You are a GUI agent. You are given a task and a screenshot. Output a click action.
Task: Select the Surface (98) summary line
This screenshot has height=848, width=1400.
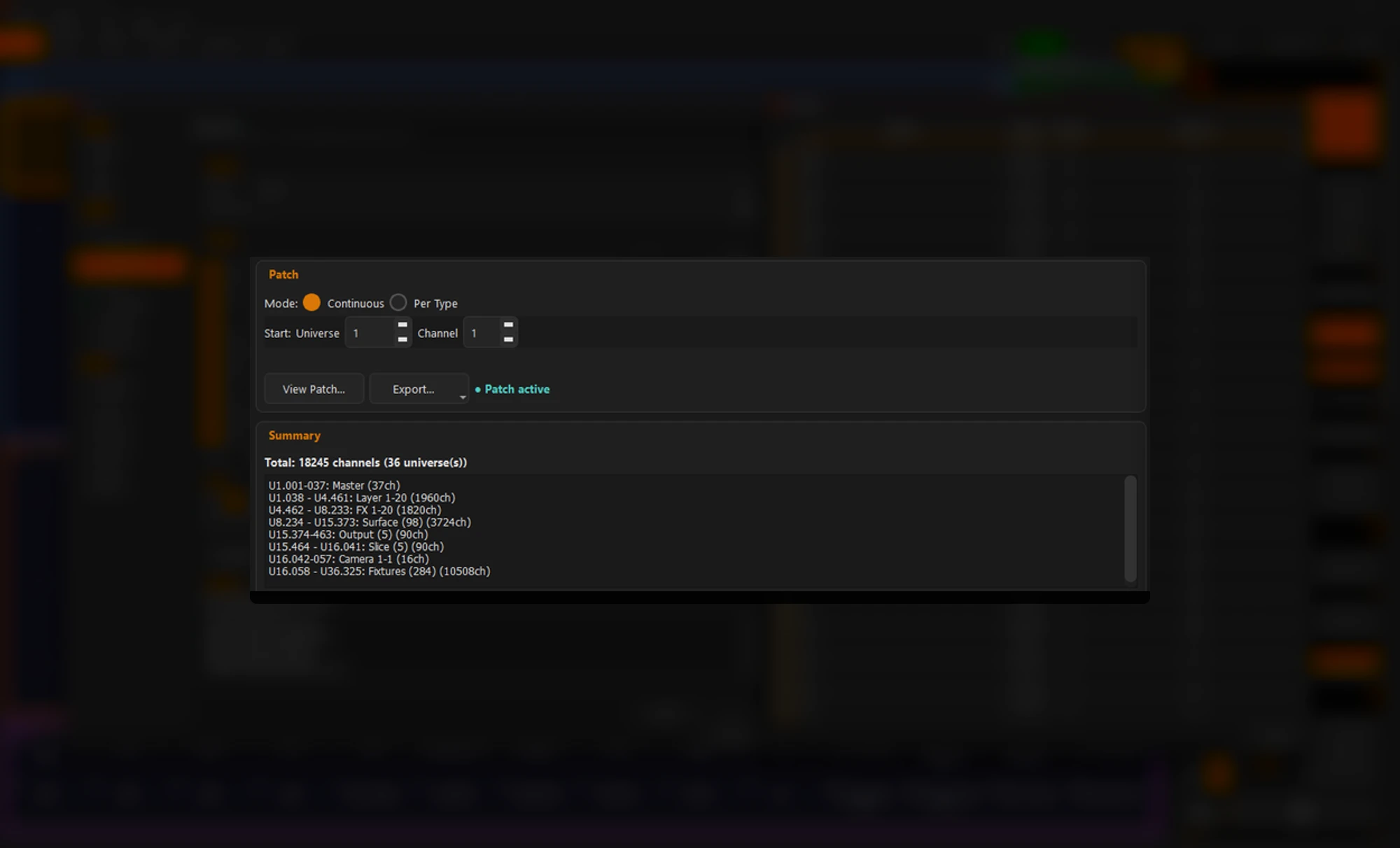(x=369, y=523)
